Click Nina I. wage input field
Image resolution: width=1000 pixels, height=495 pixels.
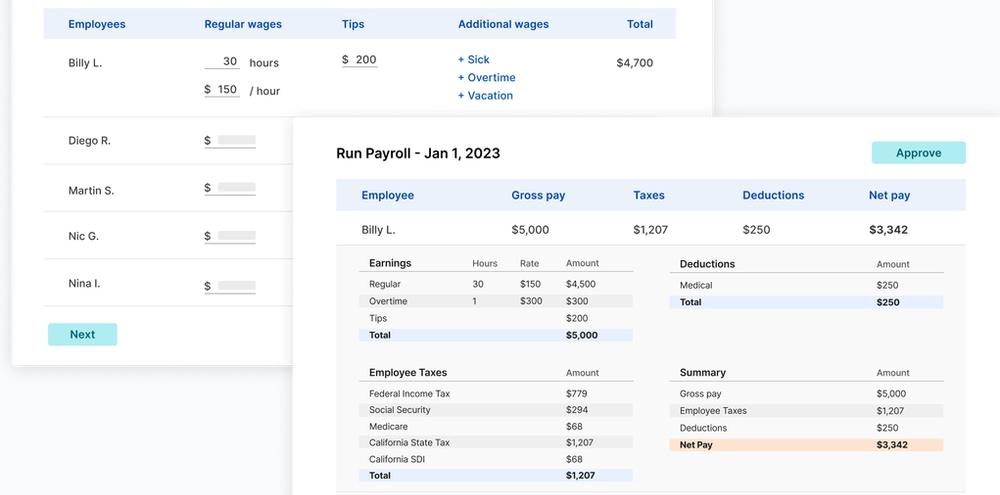pos(230,286)
